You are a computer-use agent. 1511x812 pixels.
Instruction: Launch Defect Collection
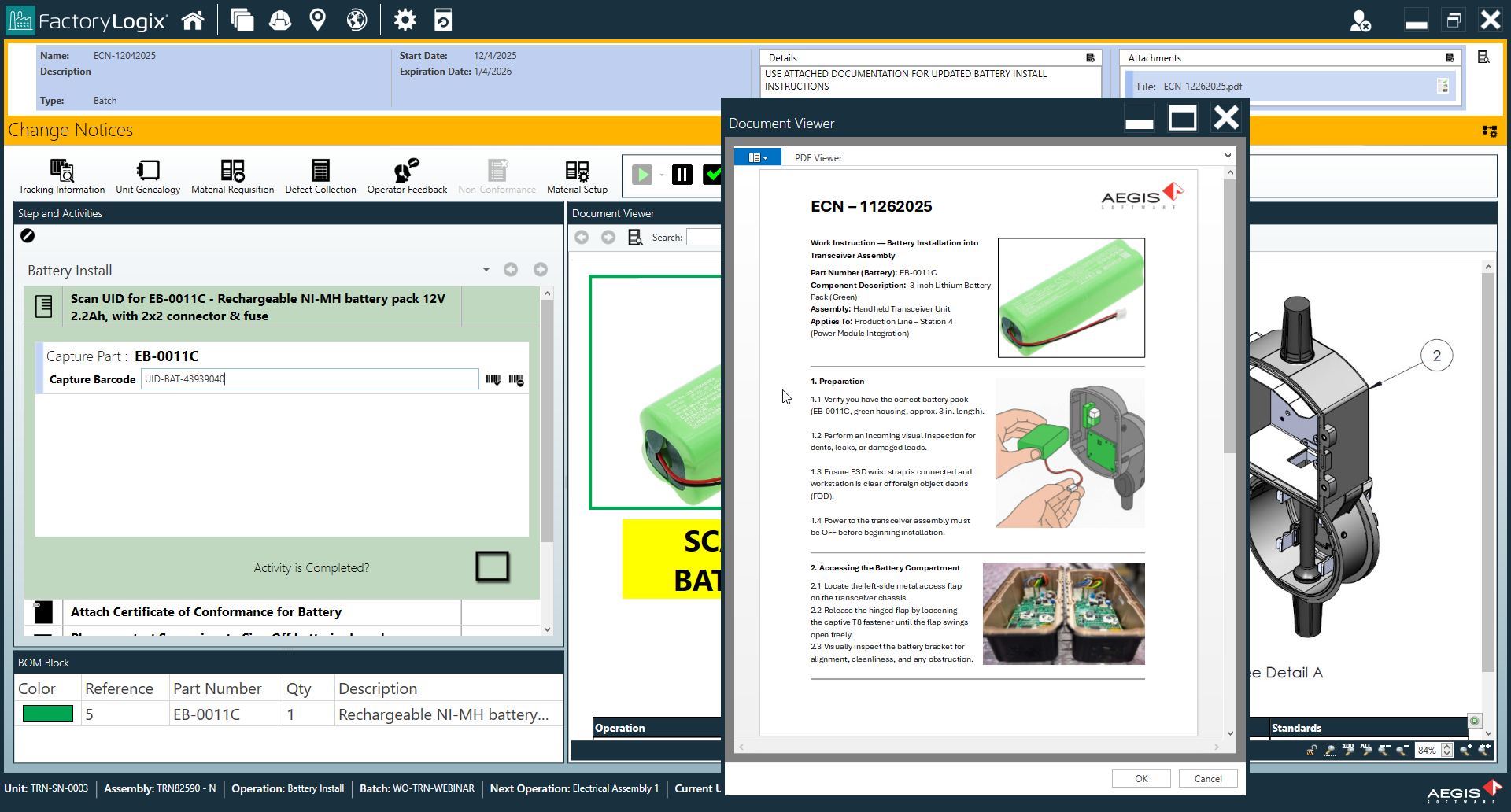(320, 175)
